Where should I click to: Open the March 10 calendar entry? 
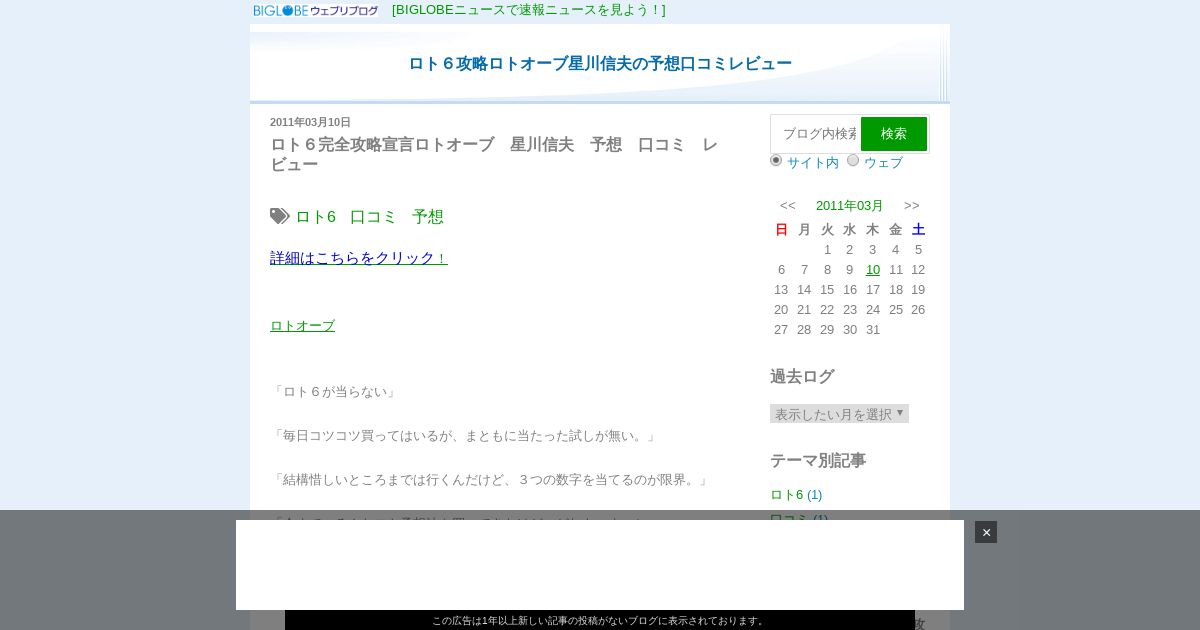click(873, 270)
